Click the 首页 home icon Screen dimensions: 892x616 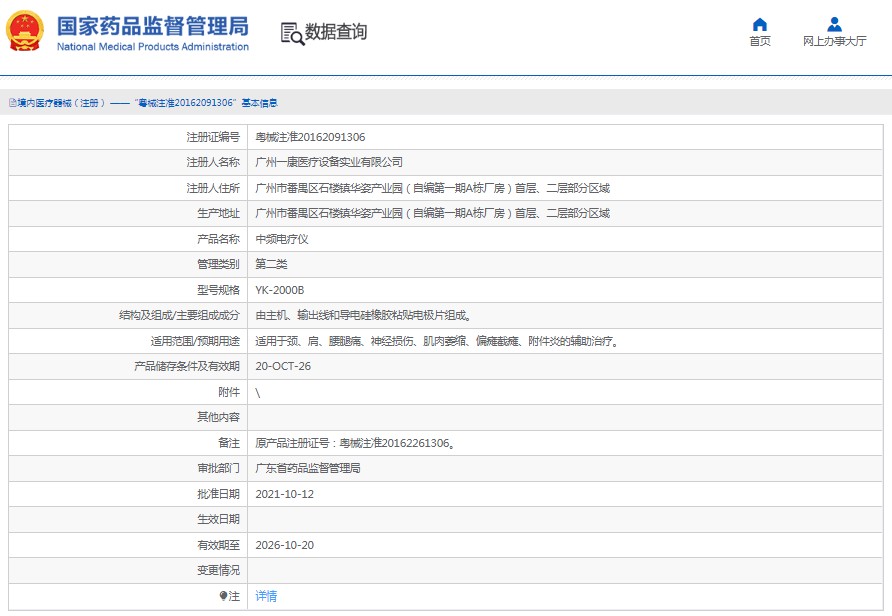coord(759,24)
